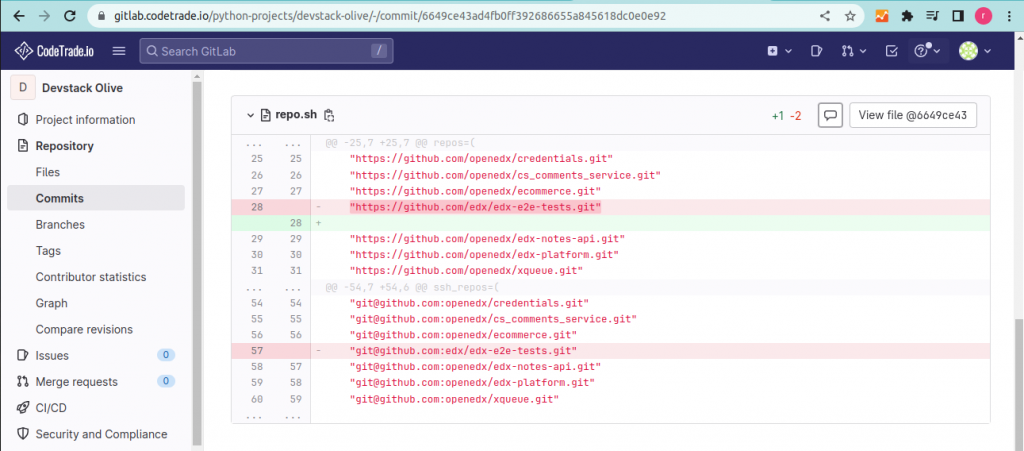The height and width of the screenshot is (451, 1024).
Task: Share this page via share icon
Action: (825, 16)
